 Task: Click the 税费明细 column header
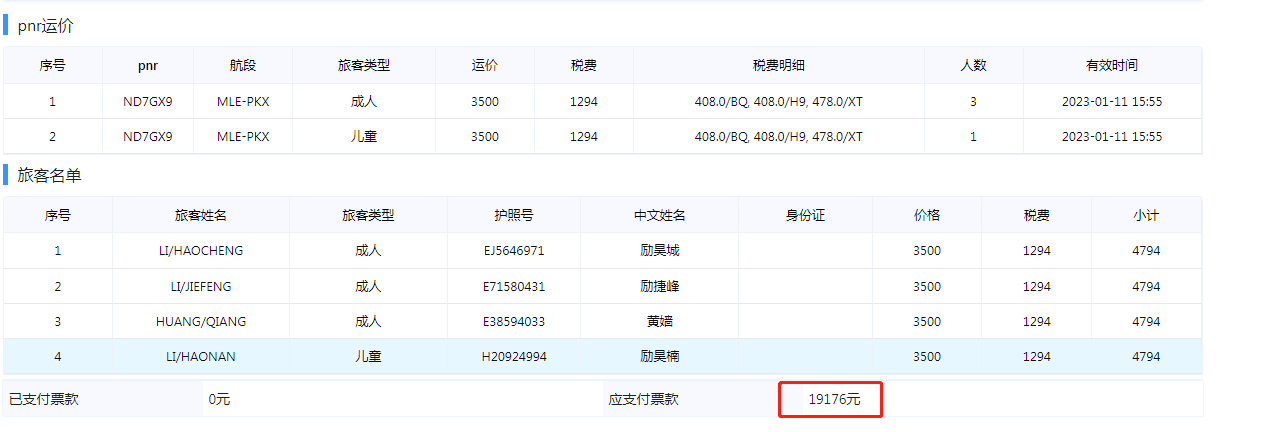coord(778,65)
